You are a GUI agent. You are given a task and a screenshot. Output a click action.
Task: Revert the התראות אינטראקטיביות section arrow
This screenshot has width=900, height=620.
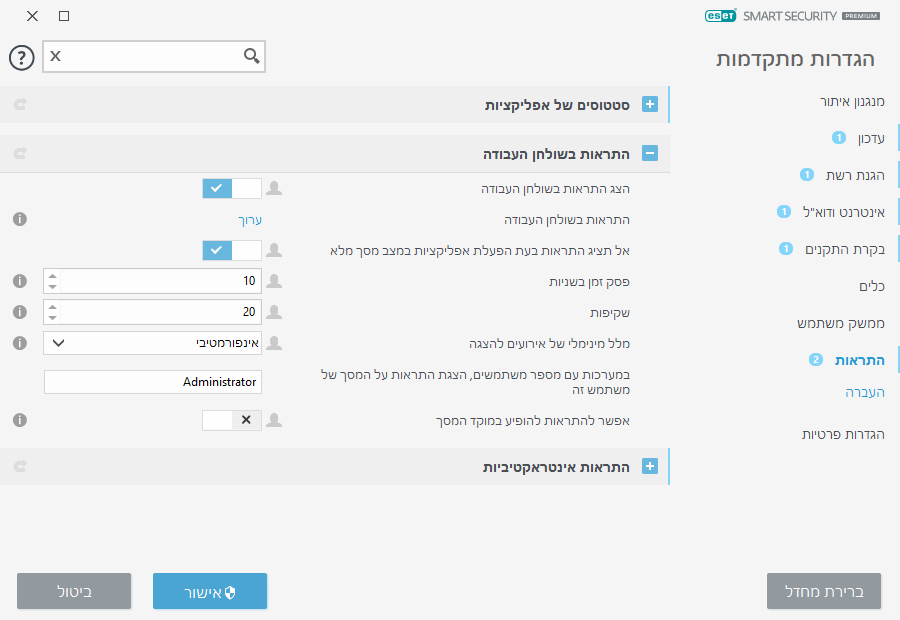pyautogui.click(x=20, y=466)
